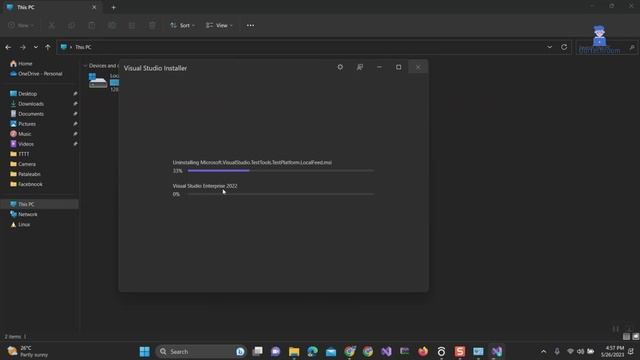
Task: Click the uninstalling component progress bar
Action: (280, 171)
